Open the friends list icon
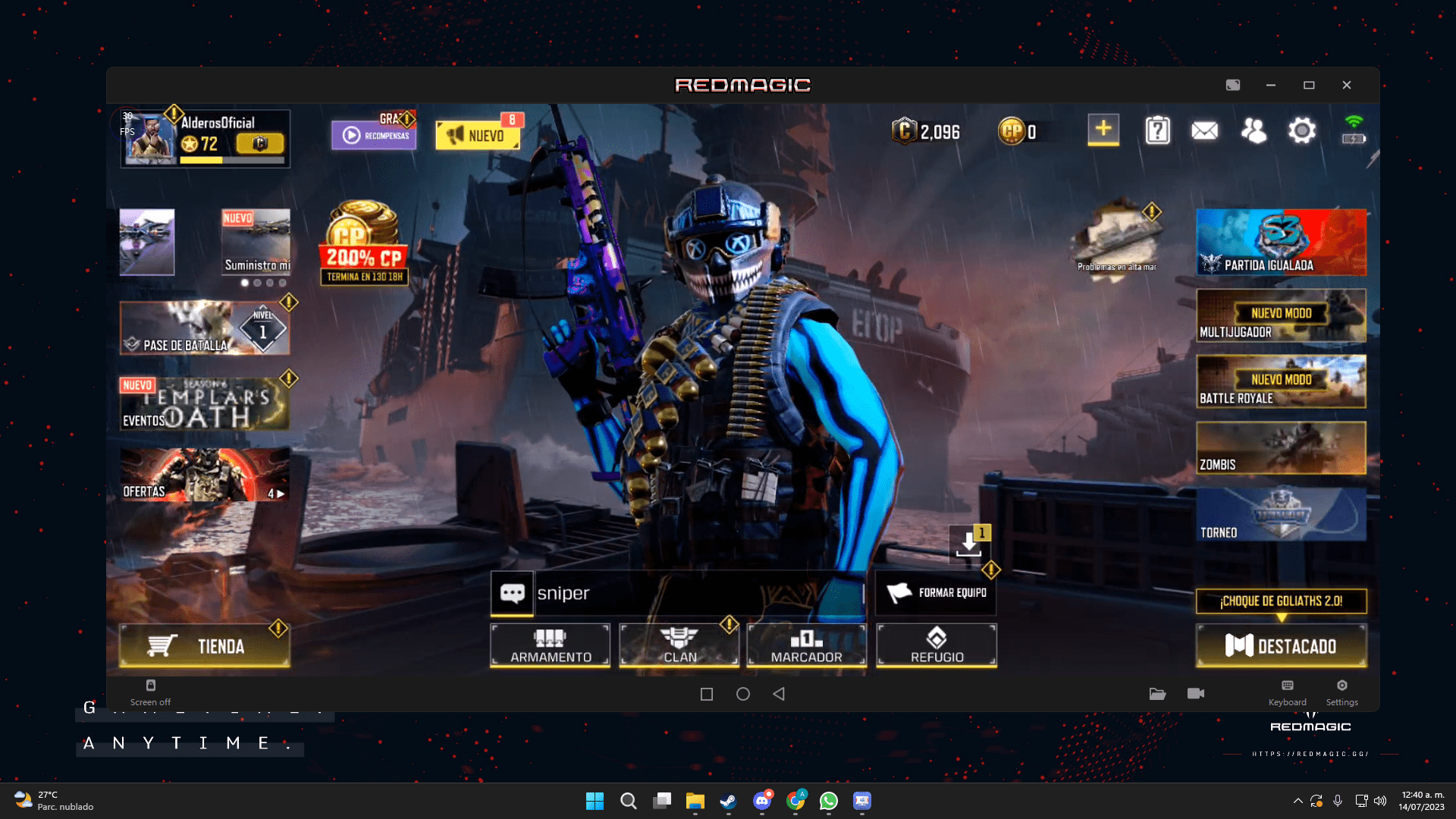 point(1253,130)
